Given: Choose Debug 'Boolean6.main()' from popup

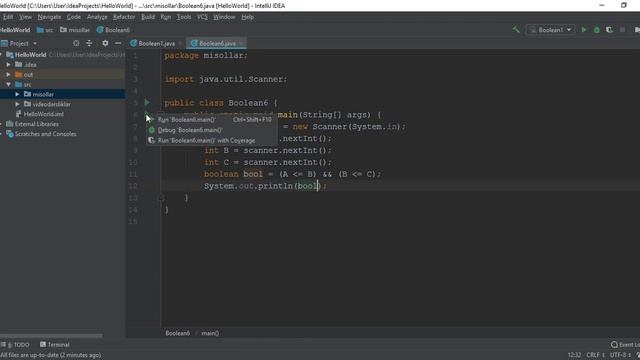Looking at the screenshot, I should 212,130.
